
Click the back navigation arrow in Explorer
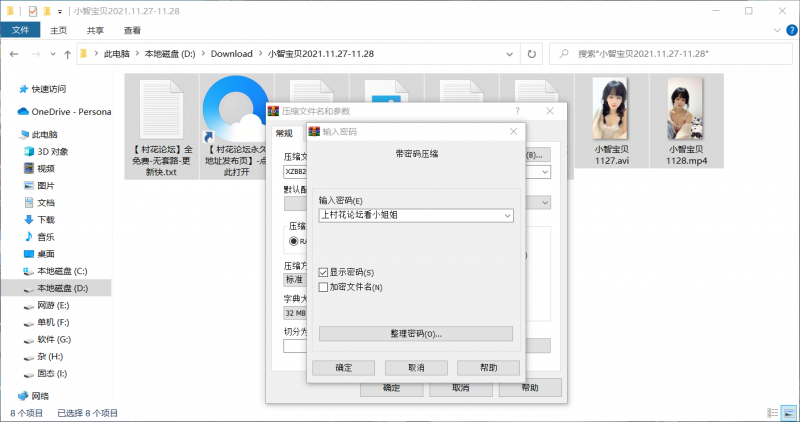[x=12, y=53]
